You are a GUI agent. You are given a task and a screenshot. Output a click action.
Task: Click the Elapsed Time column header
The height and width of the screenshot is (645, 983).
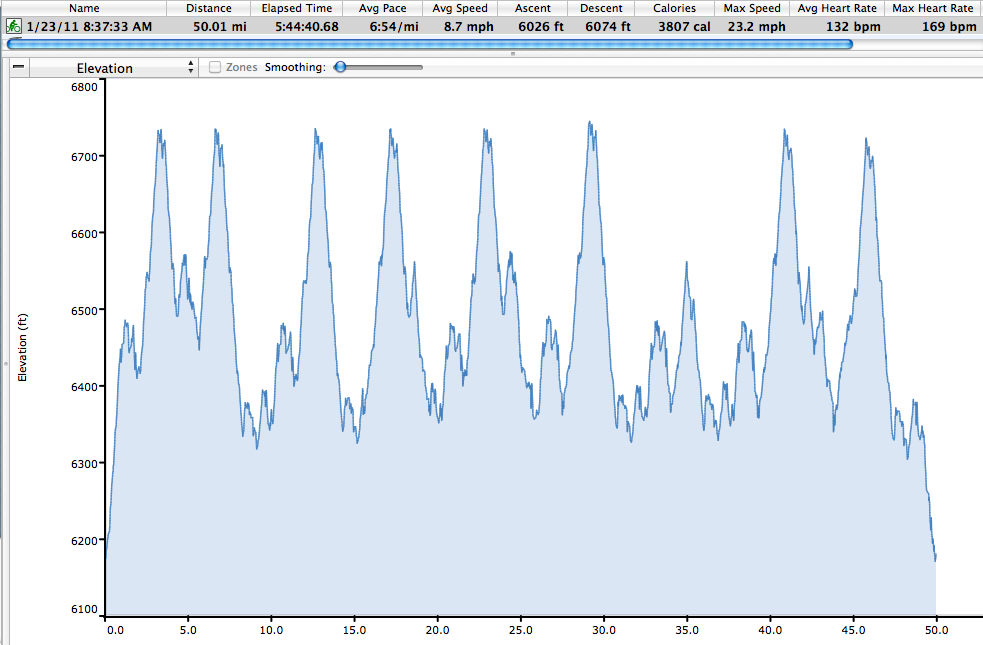[x=297, y=8]
